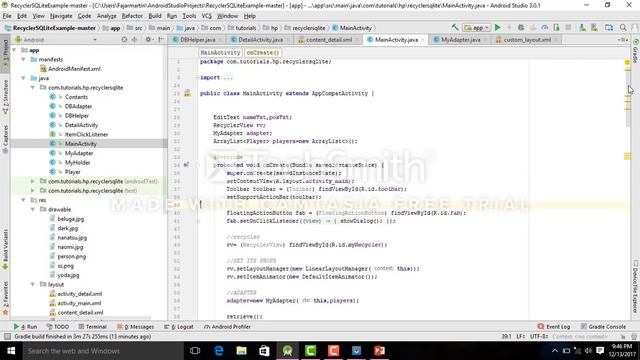Switch to the DBHelper.java tab
Screen dimensions: 640x360
pyautogui.click(x=198, y=40)
